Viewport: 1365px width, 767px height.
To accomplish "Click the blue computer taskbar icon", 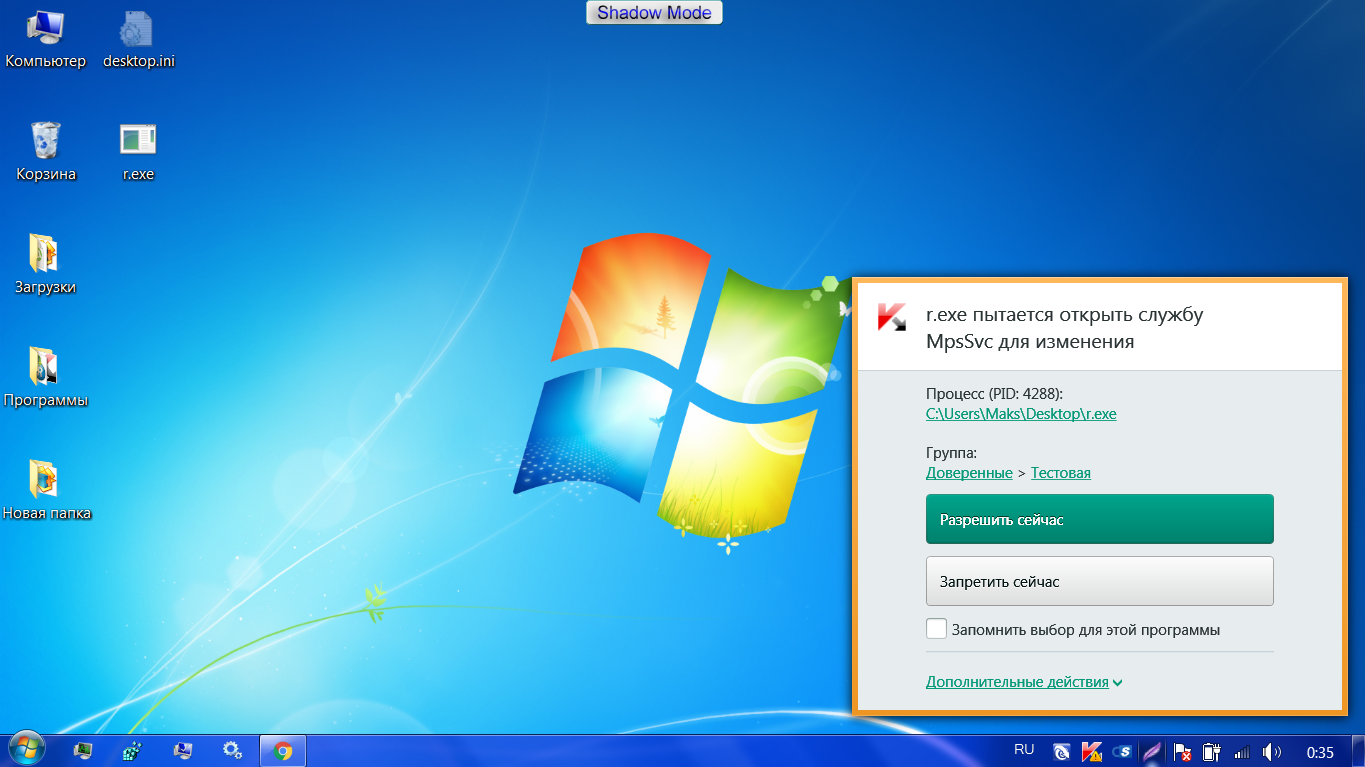I will pyautogui.click(x=182, y=750).
